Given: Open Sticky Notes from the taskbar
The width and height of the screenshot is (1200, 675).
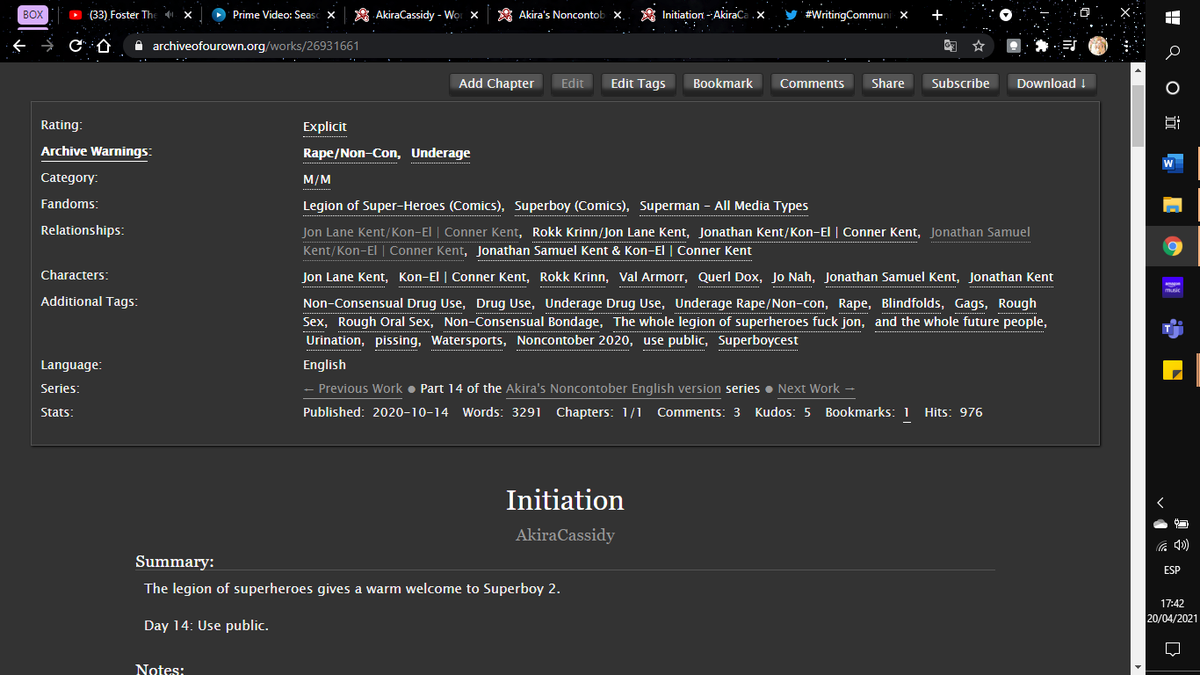Looking at the screenshot, I should (x=1174, y=369).
